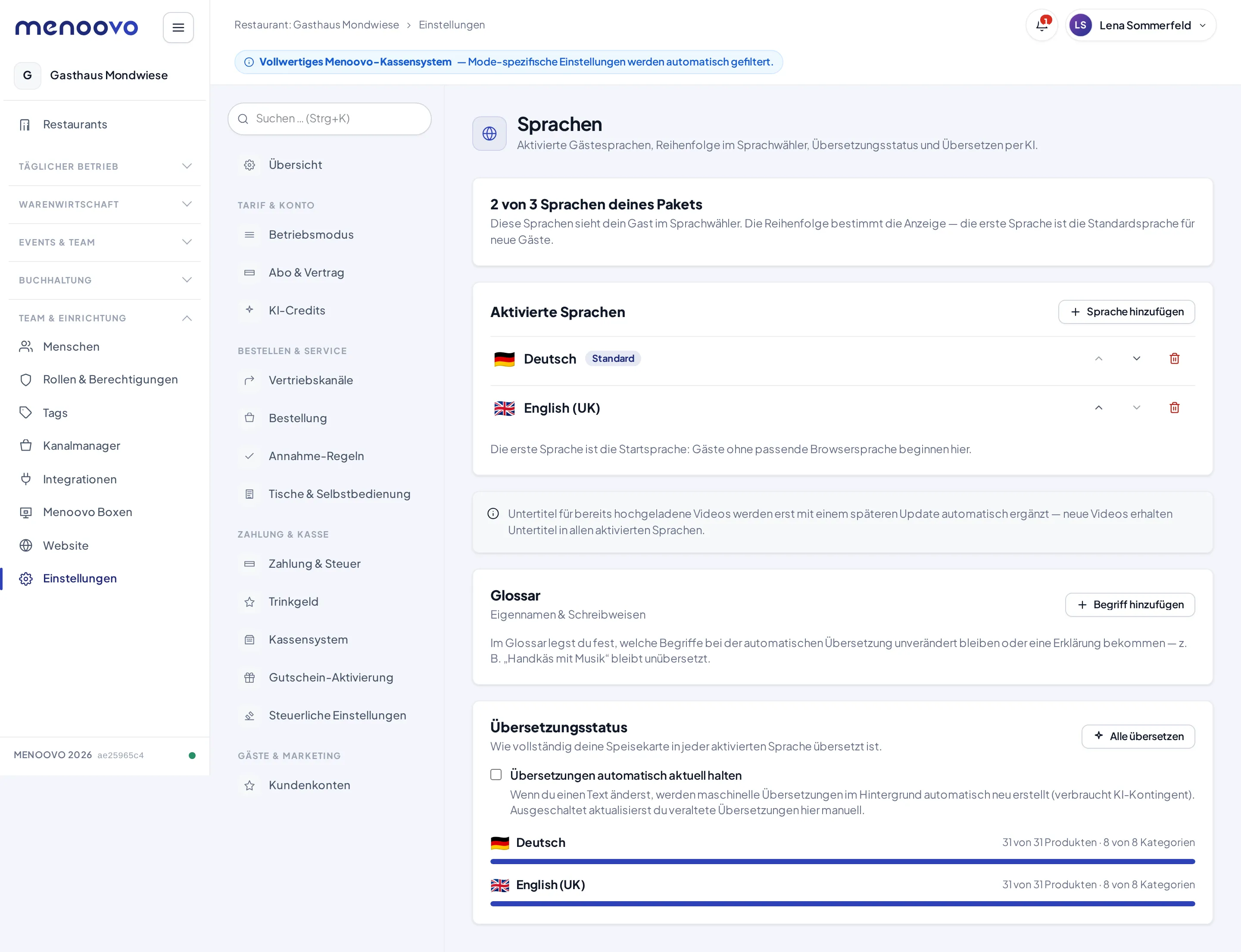This screenshot has height=952, width=1241.
Task: Open Annahme-Regeln settings
Action: pos(329,456)
